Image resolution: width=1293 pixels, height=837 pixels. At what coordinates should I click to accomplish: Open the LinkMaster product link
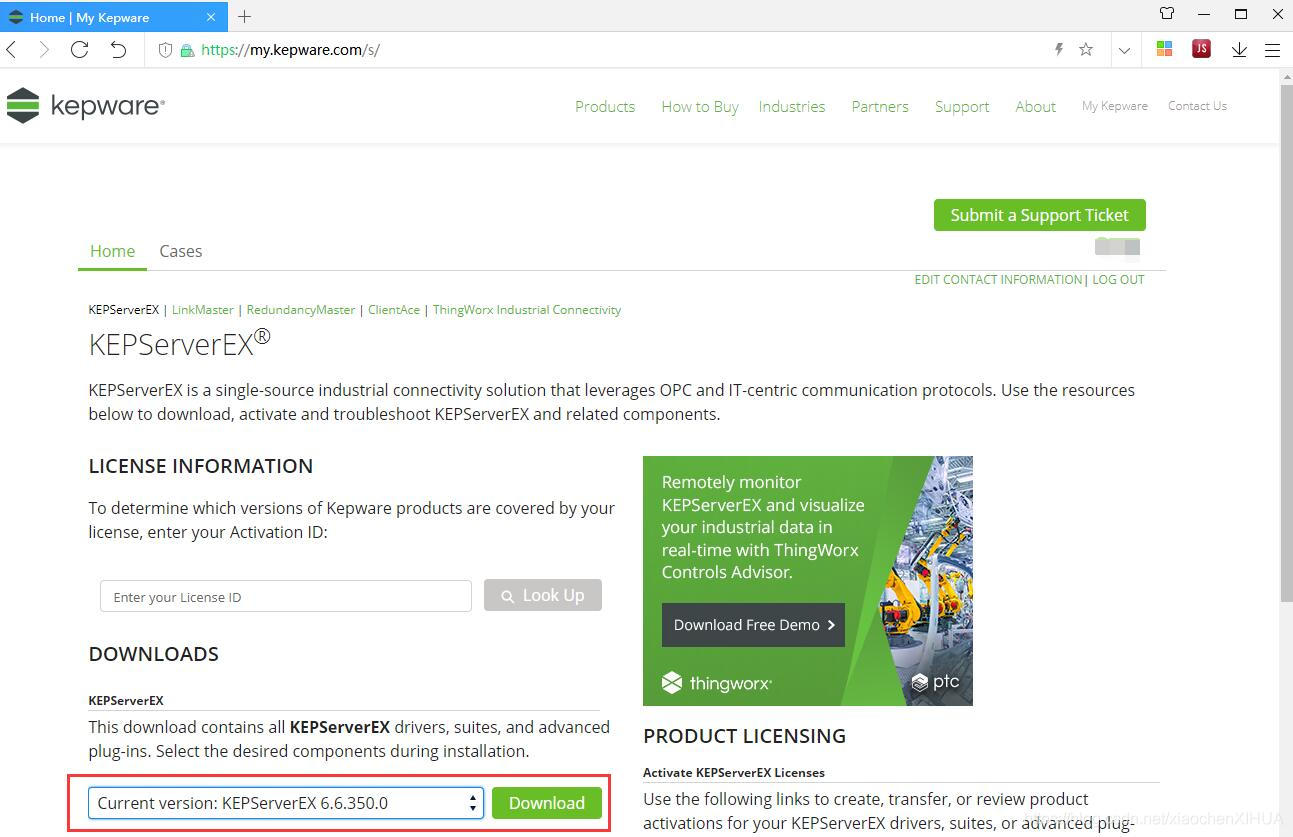tap(203, 310)
